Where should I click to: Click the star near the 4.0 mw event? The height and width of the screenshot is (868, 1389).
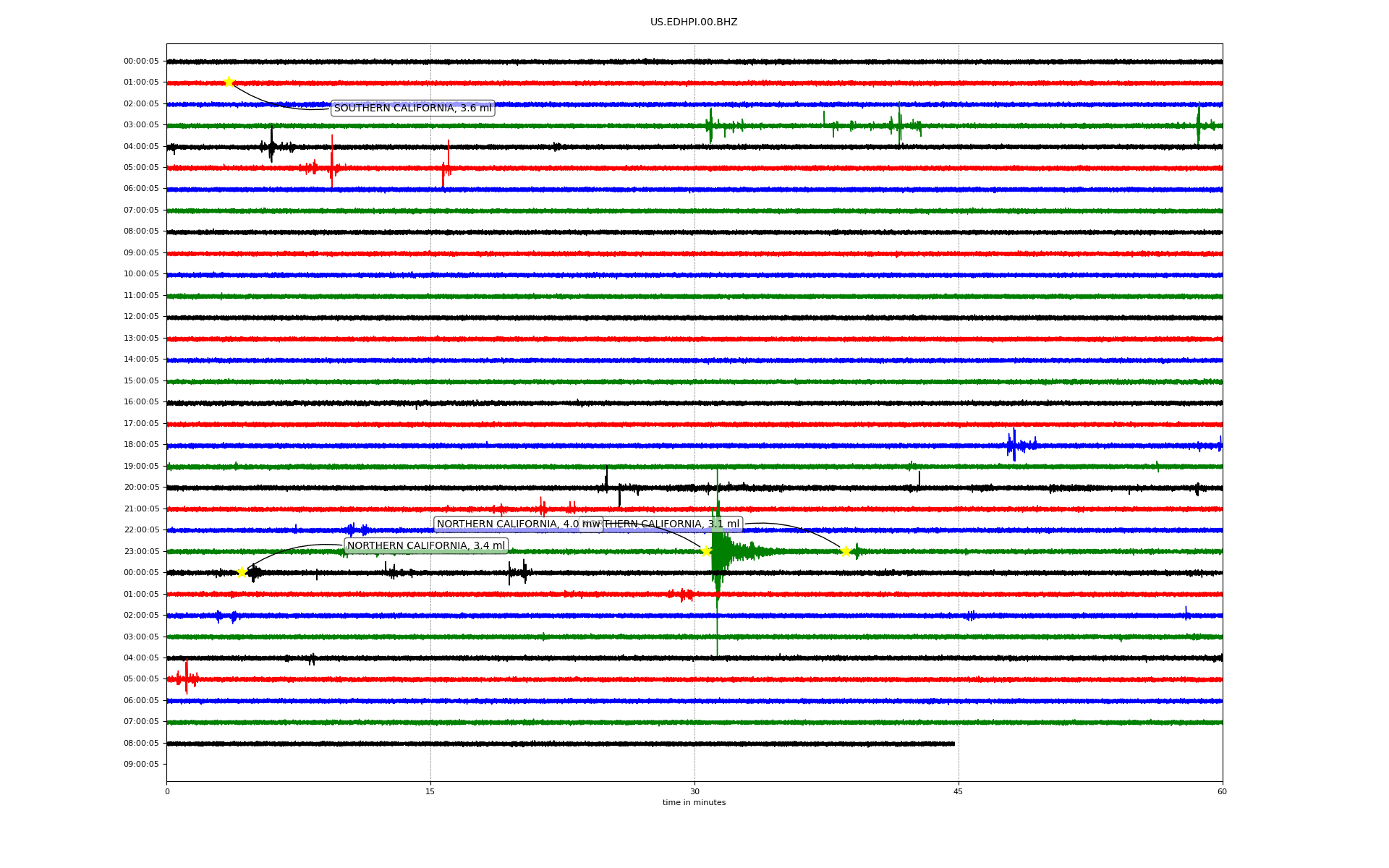pos(706,551)
